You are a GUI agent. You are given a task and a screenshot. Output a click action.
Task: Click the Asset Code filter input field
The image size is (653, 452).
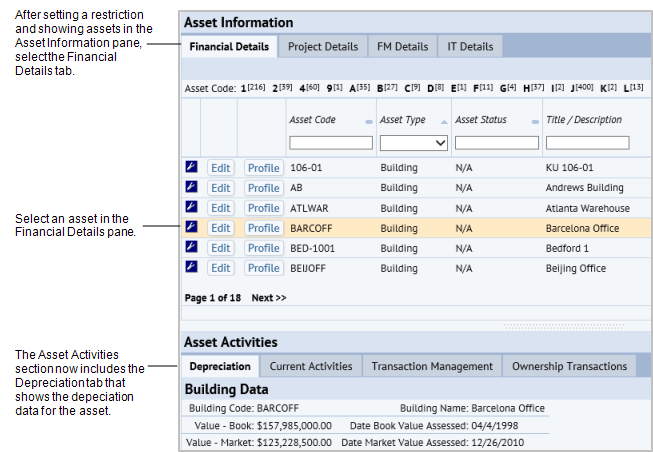329,143
